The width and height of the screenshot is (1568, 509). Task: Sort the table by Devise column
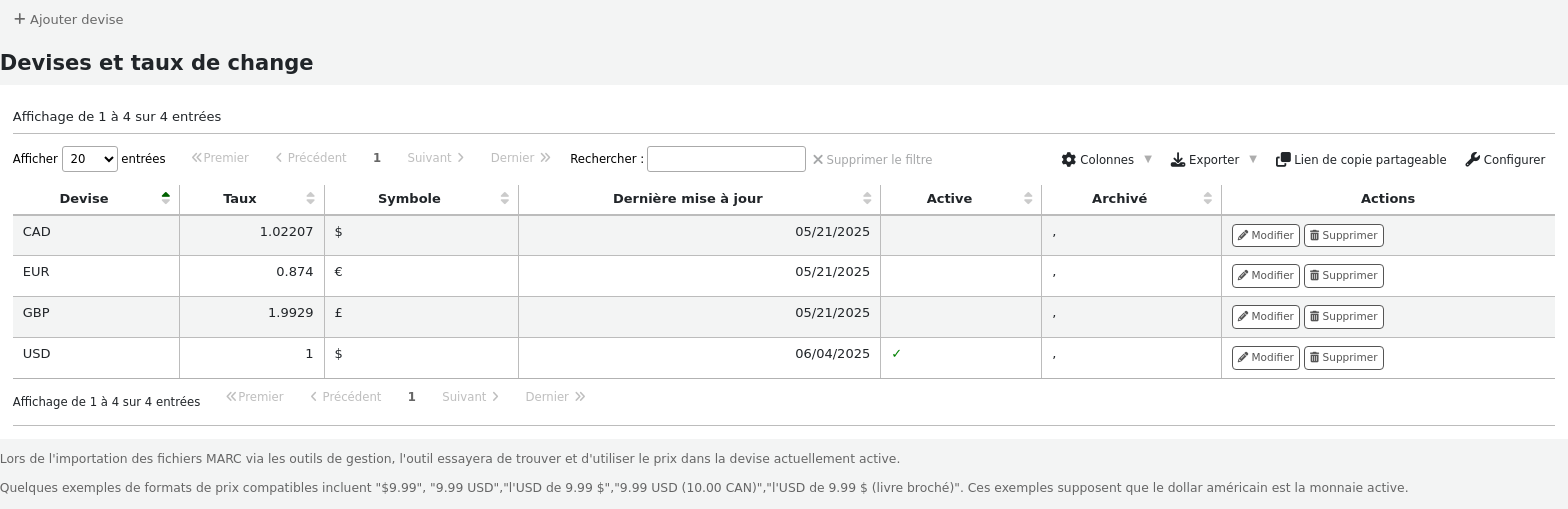point(96,199)
